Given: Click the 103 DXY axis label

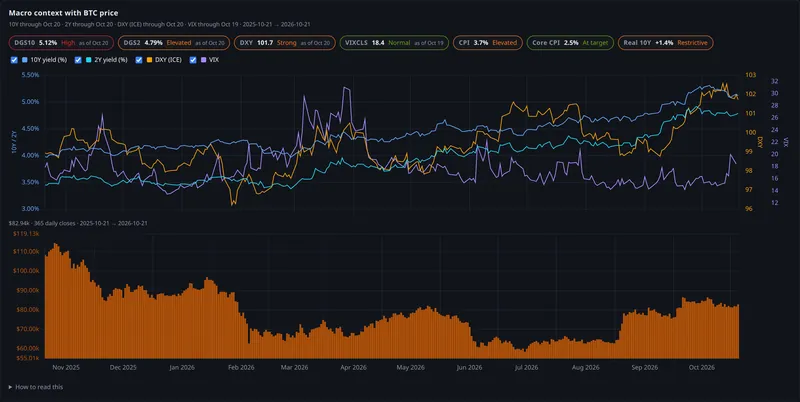Looking at the screenshot, I should 751,75.
